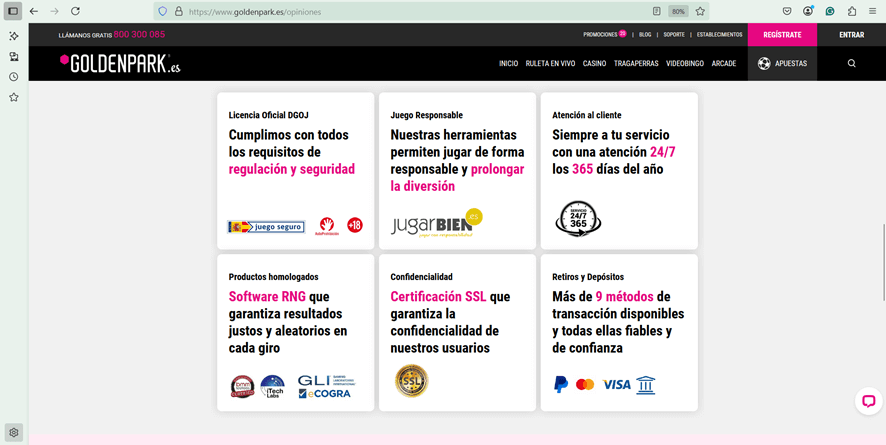
Task: Open Ruleta en Vivo menu item
Action: coord(550,64)
